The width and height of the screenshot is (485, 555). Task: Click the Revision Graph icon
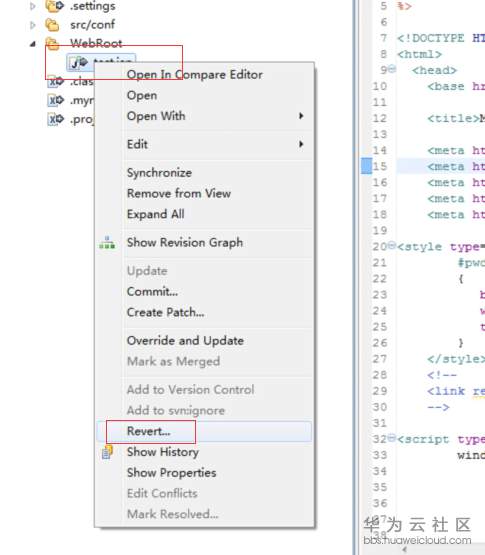point(107,243)
